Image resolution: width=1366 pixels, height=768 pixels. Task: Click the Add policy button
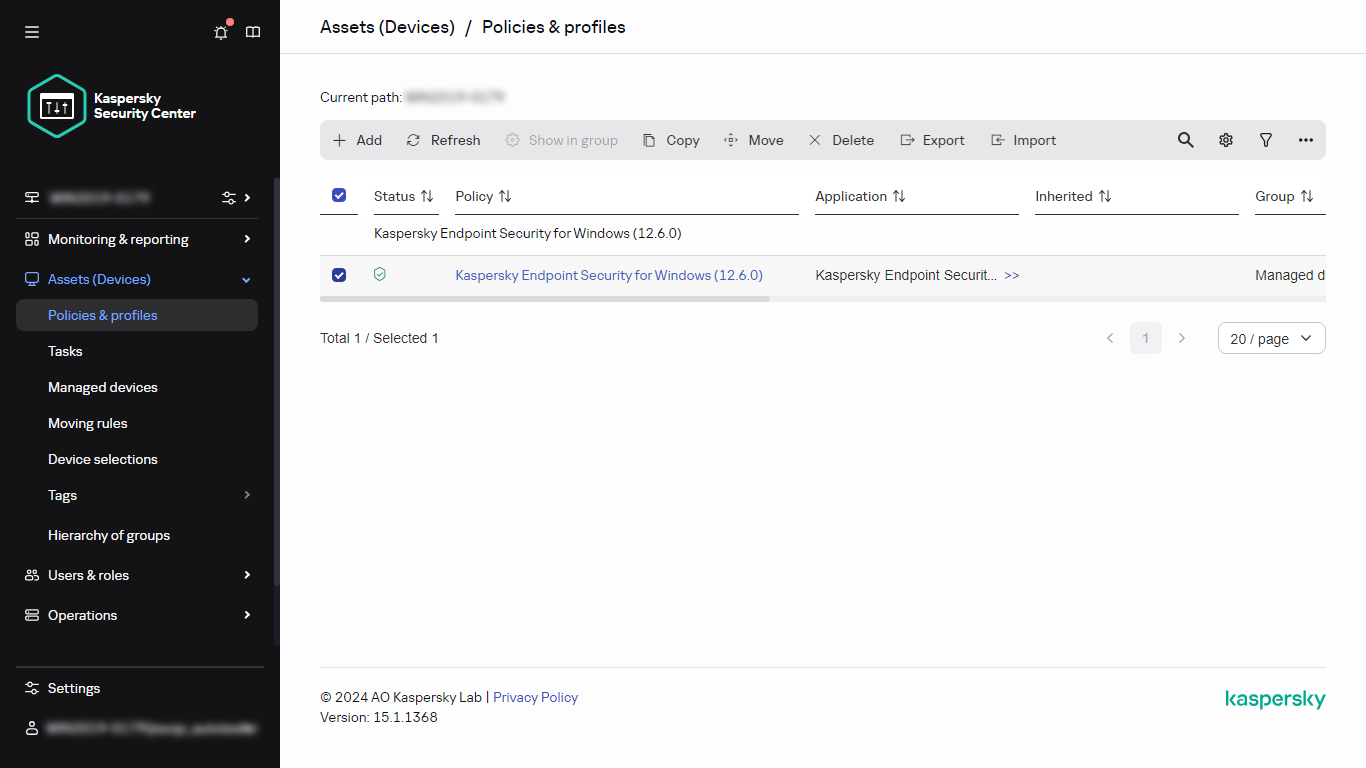pos(357,140)
